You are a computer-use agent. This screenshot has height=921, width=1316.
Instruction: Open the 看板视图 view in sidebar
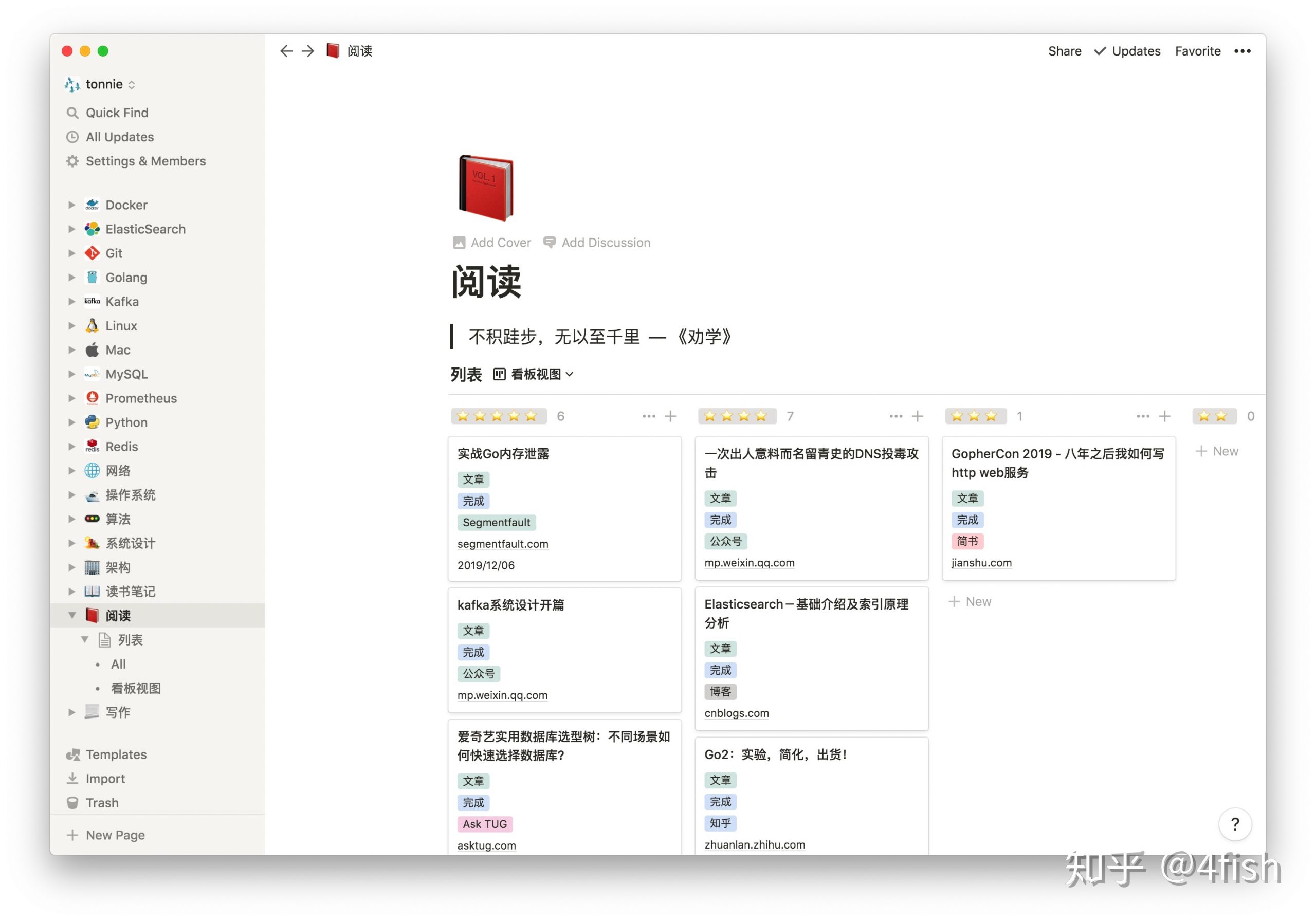point(136,688)
